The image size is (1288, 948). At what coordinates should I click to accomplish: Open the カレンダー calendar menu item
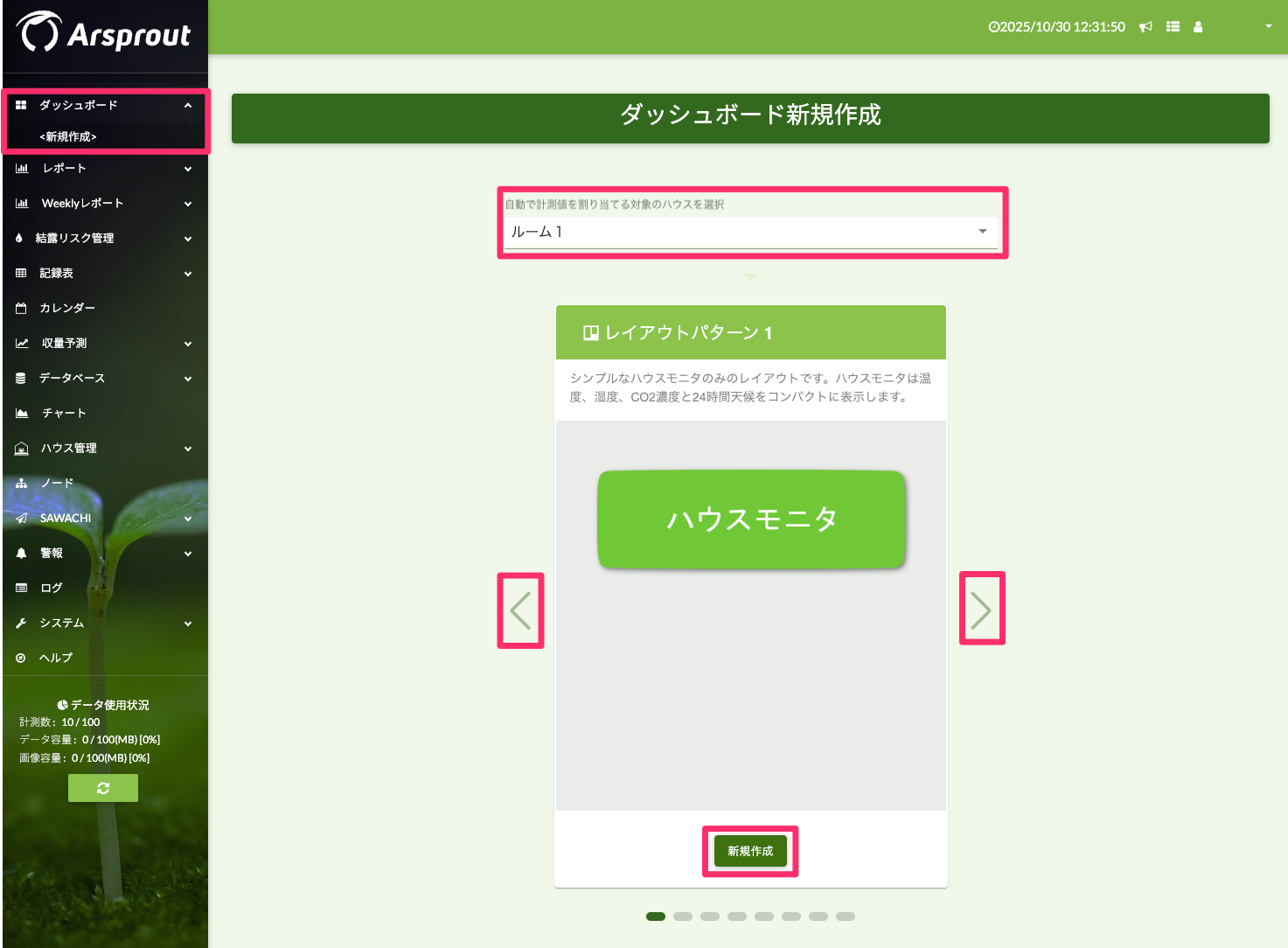pos(66,308)
